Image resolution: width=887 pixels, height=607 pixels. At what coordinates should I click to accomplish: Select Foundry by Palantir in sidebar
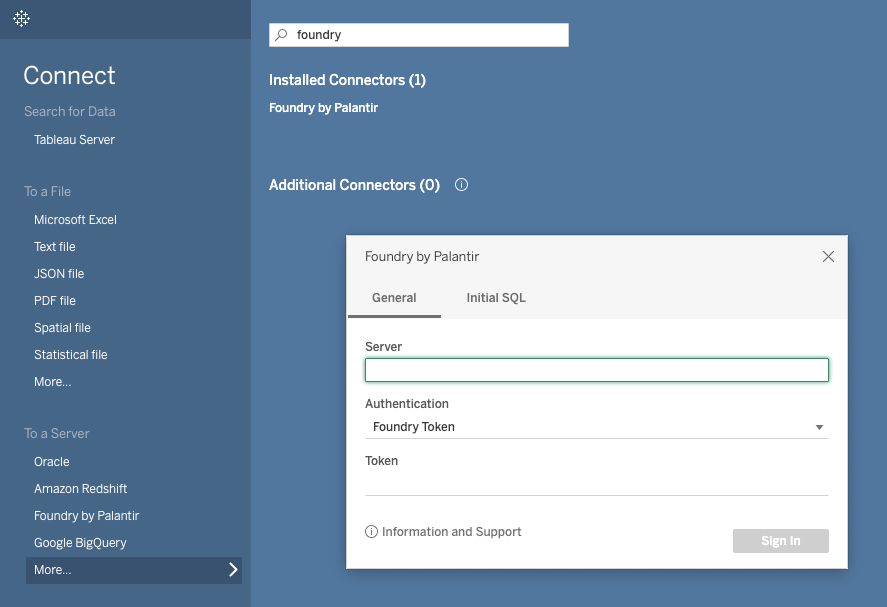pyautogui.click(x=87, y=516)
